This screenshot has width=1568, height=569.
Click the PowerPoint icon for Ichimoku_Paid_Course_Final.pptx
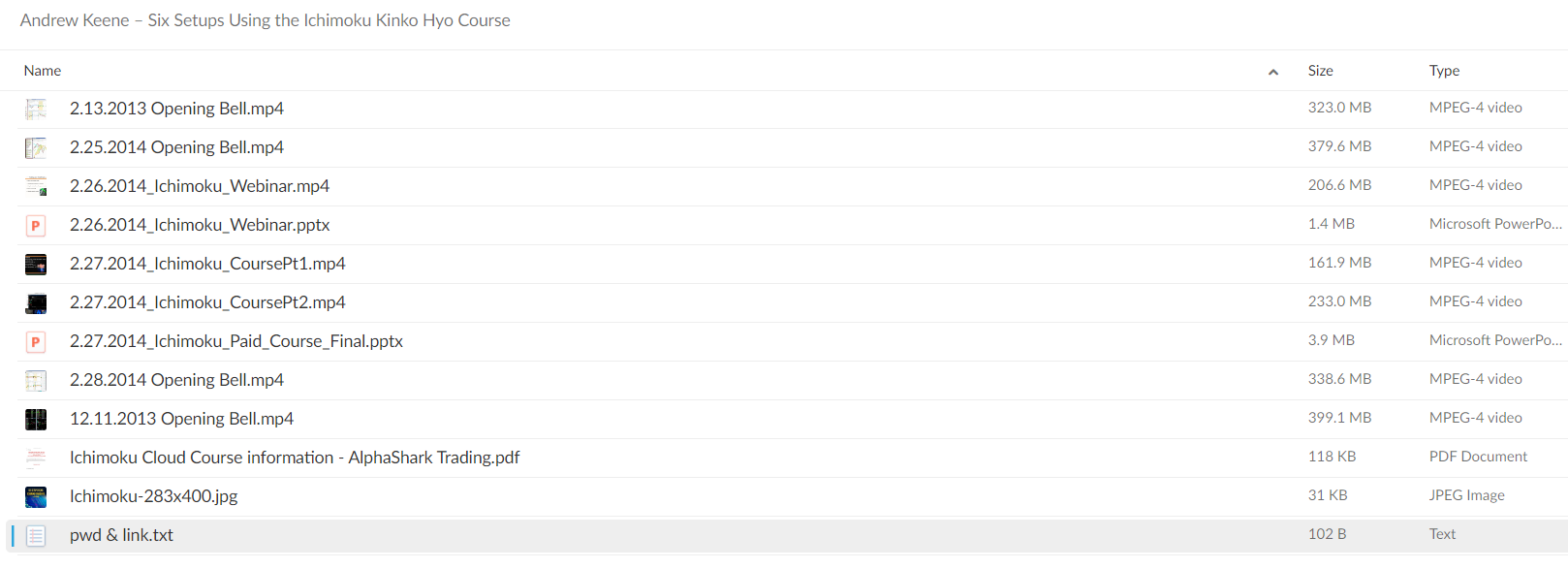pyautogui.click(x=36, y=341)
